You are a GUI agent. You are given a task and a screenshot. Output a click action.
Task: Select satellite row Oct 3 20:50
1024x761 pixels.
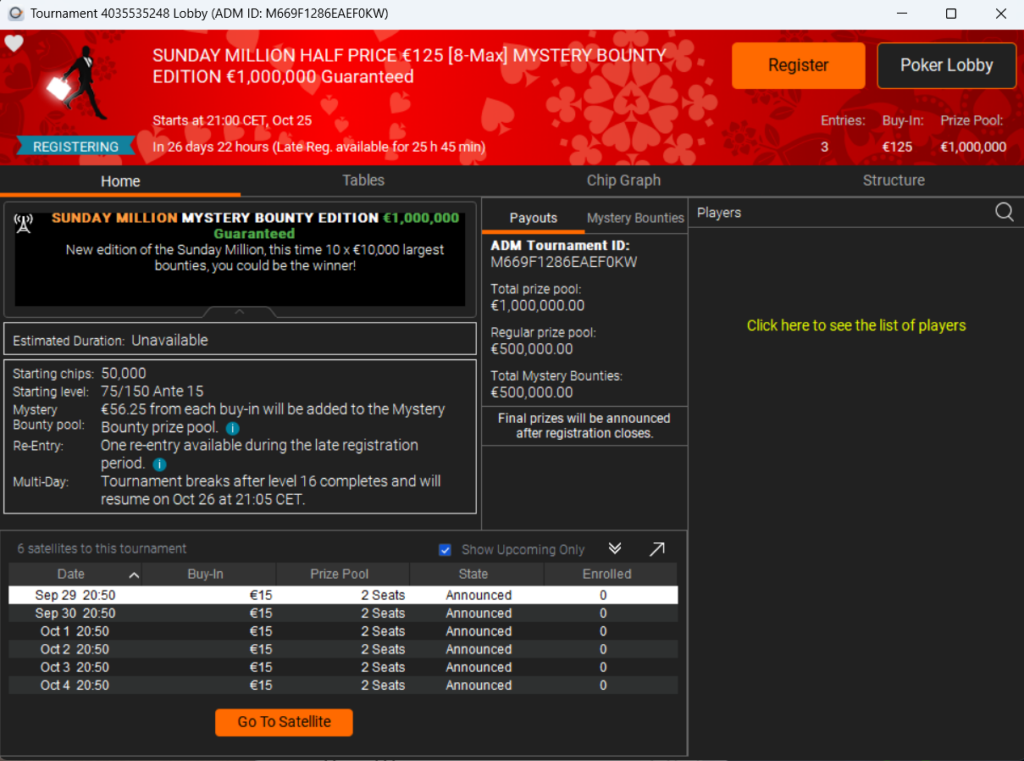tap(343, 668)
